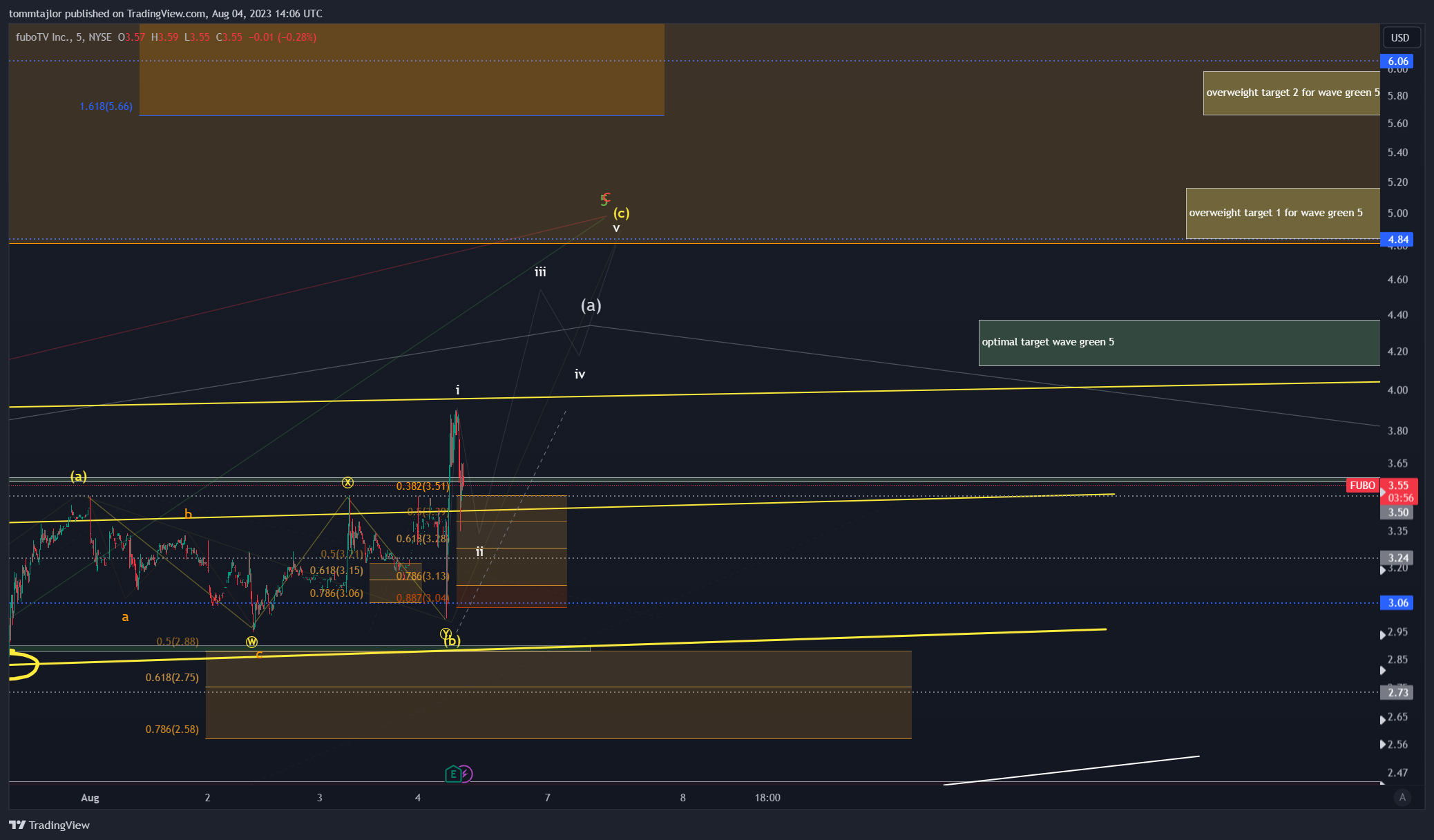Click the '18:00' time axis label
The image size is (1434, 840).
[767, 798]
